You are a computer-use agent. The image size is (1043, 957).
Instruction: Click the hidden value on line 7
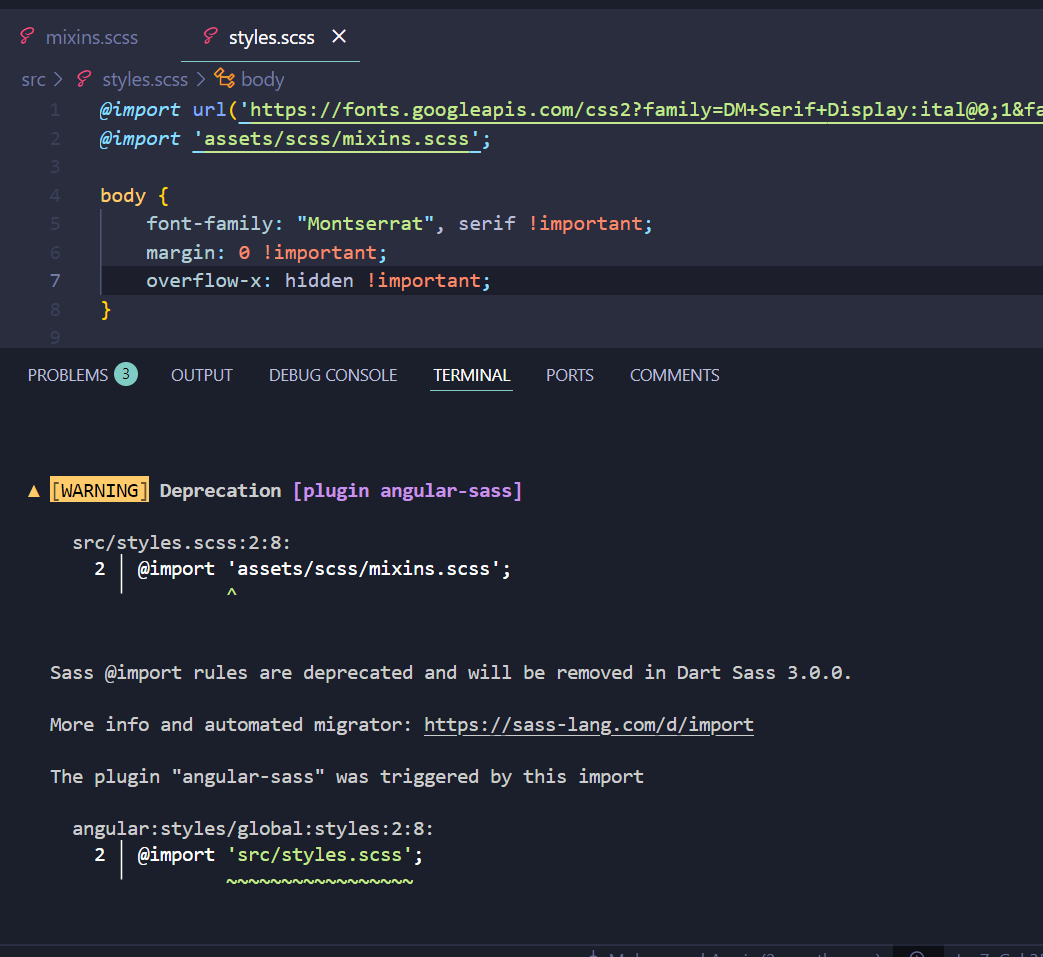(x=319, y=281)
